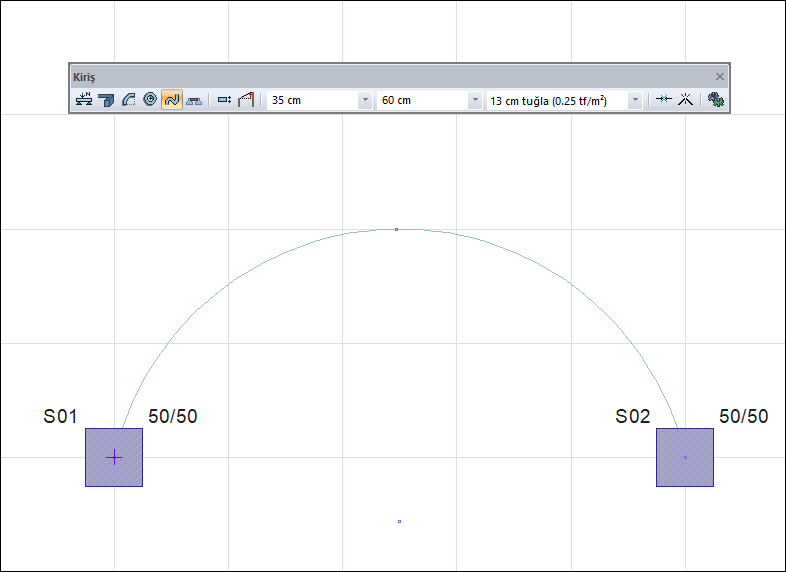Viewport: 786px width, 572px height.
Task: Expand the 35 cm width dropdown
Action: [364, 101]
